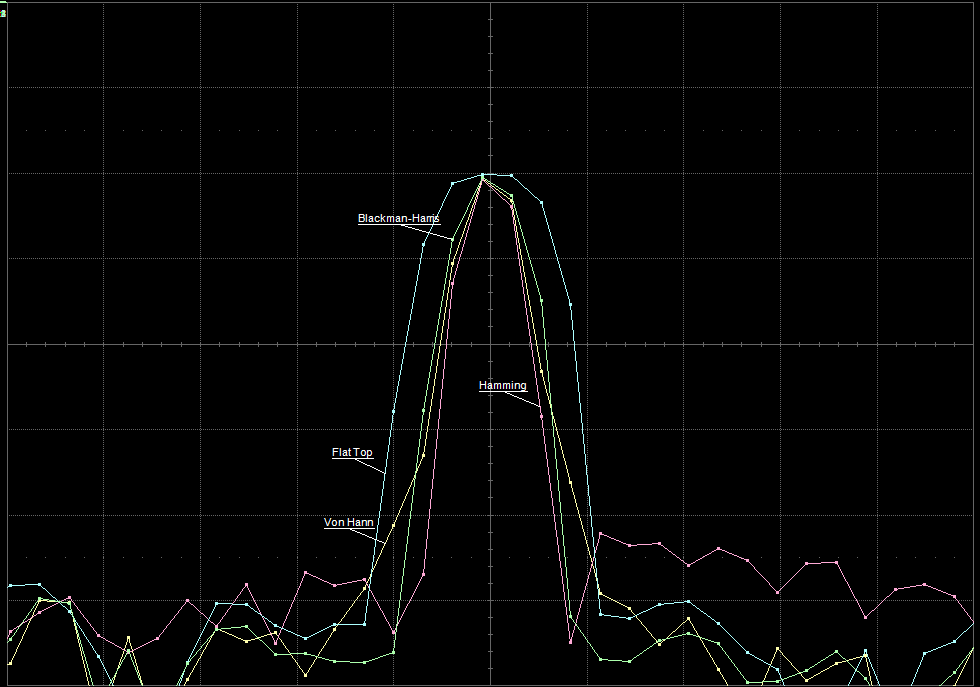Click the pink Hamming point just below the peak on left
The height and width of the screenshot is (687, 980).
[x=453, y=283]
